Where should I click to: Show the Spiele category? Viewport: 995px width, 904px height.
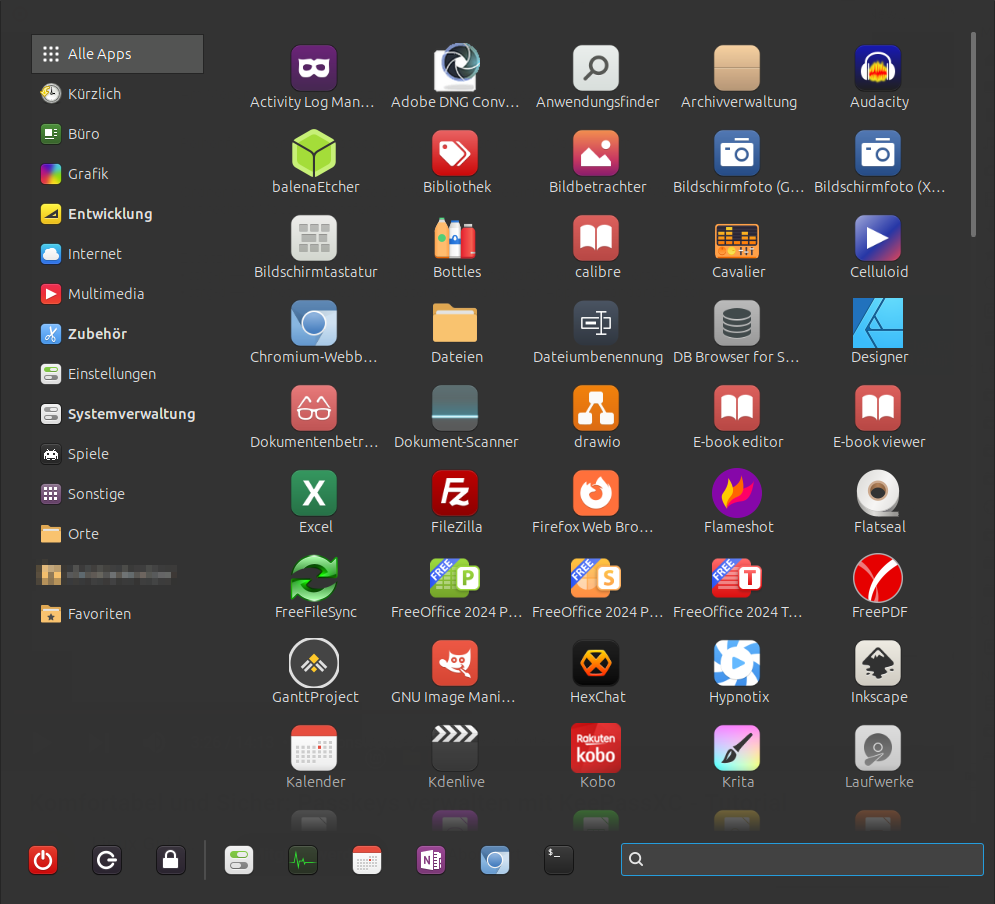pos(117,454)
